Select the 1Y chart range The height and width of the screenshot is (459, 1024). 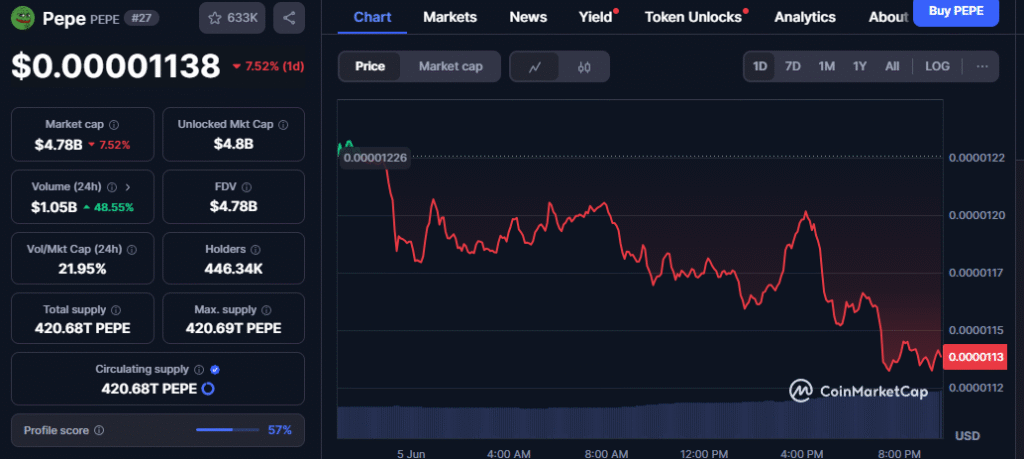859,67
